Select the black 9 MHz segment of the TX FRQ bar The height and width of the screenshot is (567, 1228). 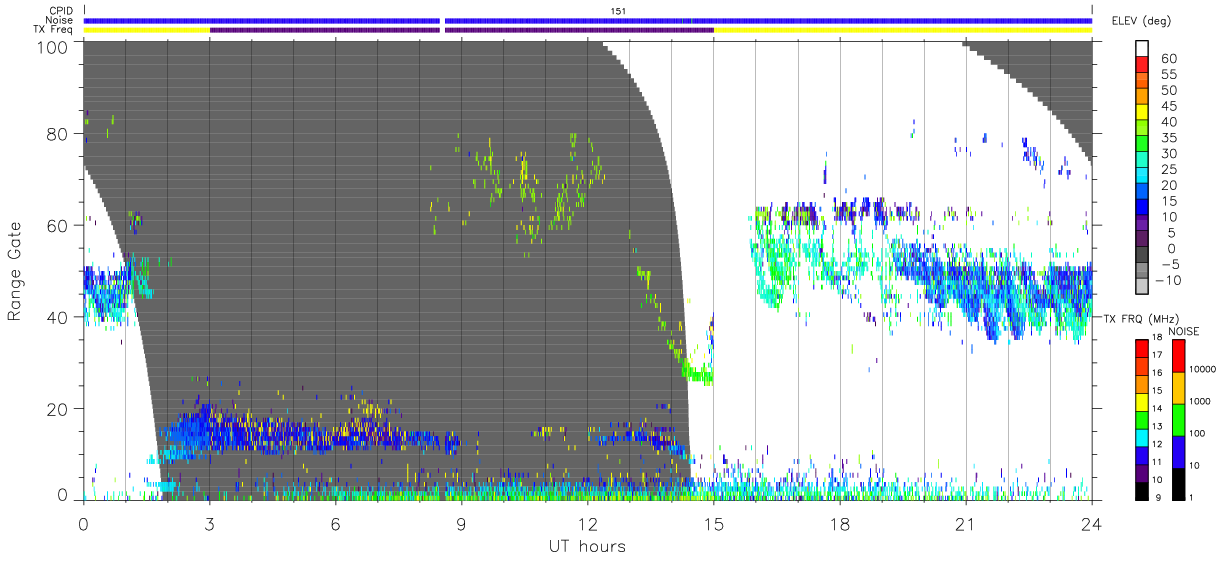tap(1142, 491)
